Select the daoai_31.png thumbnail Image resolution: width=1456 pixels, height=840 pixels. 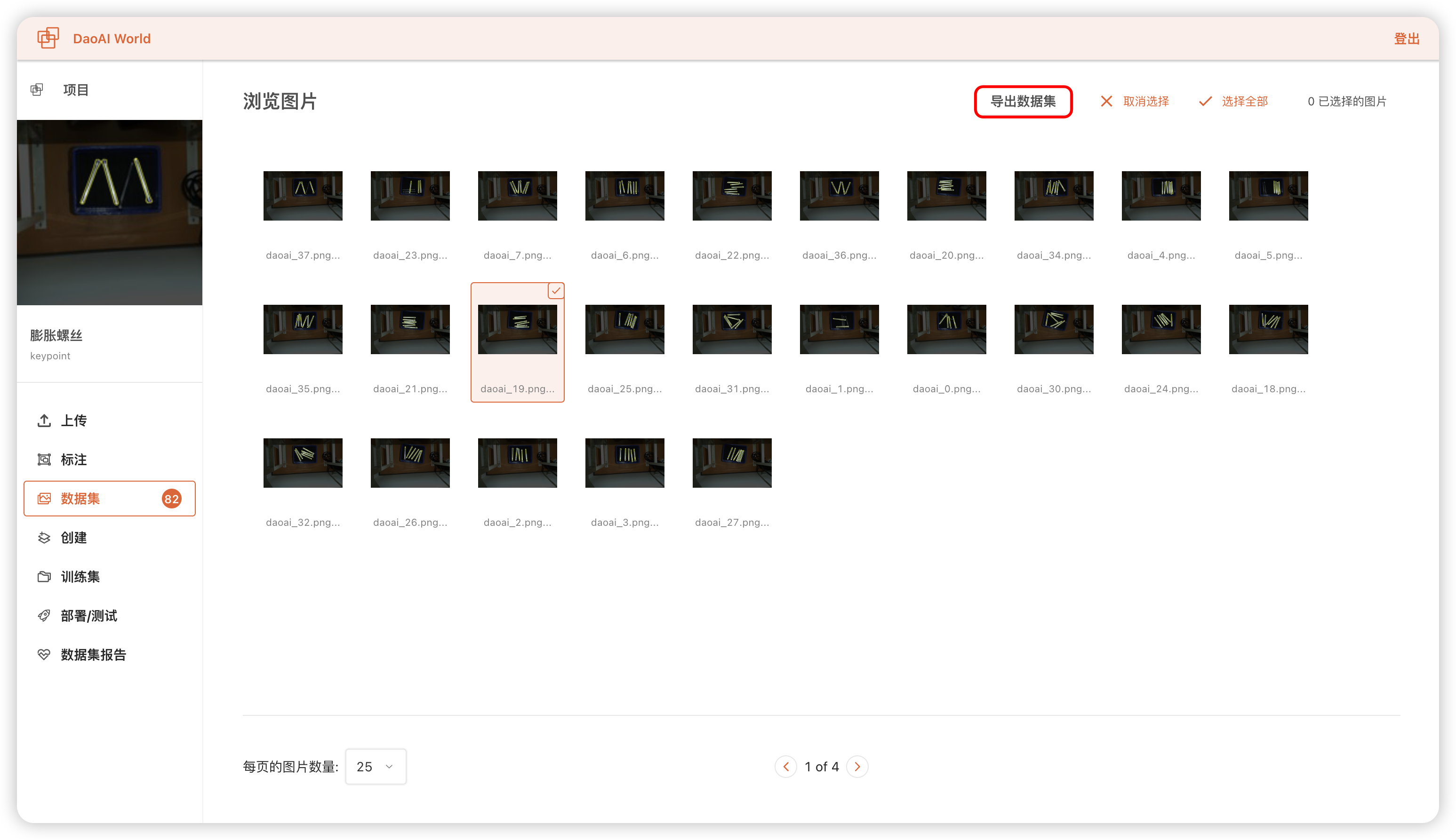[x=732, y=329]
